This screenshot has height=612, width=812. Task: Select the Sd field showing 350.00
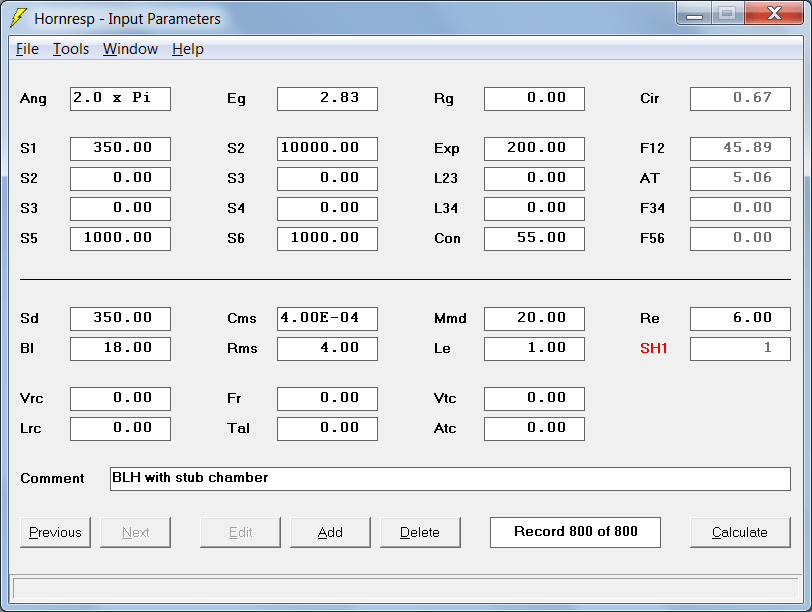120,318
